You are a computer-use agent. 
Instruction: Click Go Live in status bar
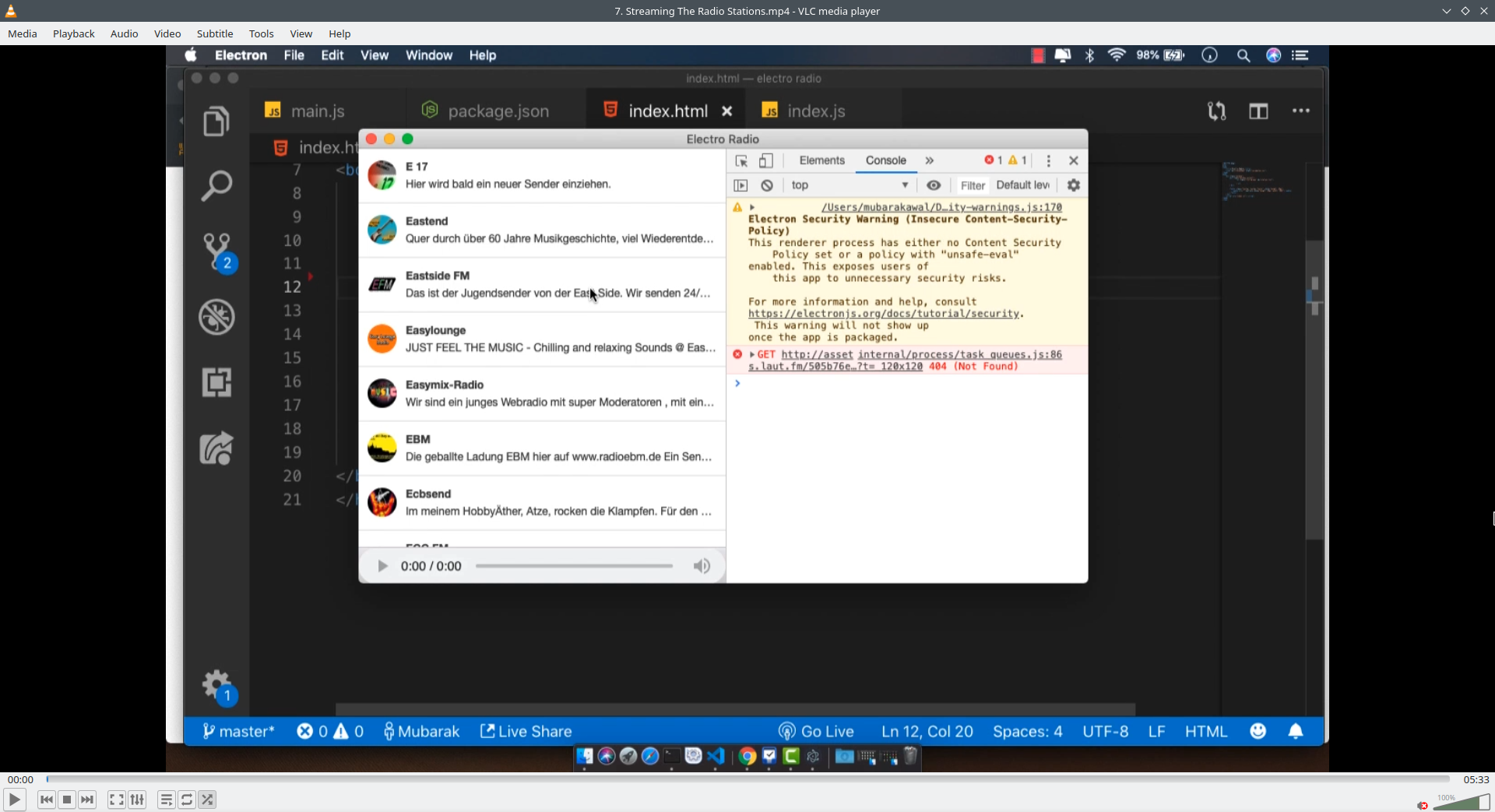816,731
